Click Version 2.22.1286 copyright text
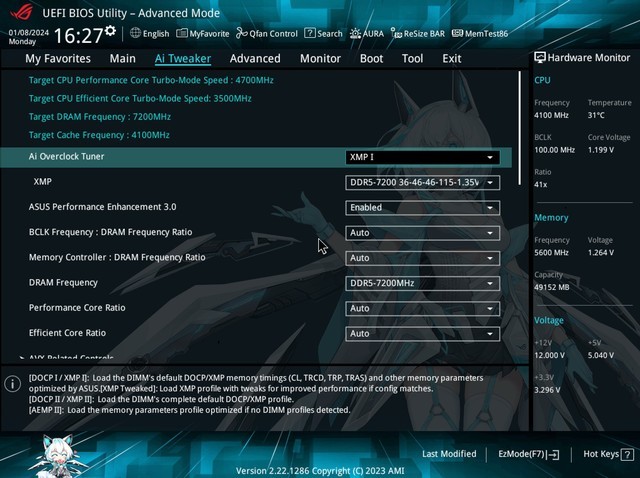 point(320,471)
